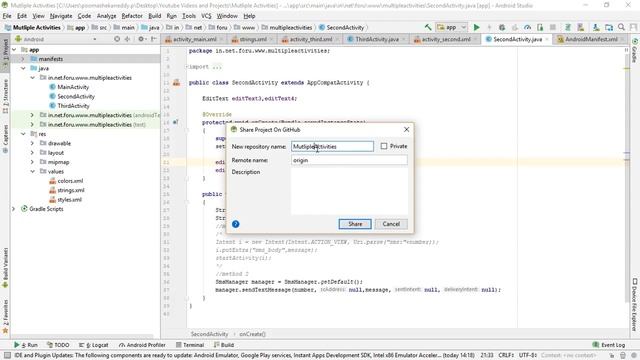Screen dimensions: 640x360
Task: Click the Share button
Action: click(x=355, y=224)
